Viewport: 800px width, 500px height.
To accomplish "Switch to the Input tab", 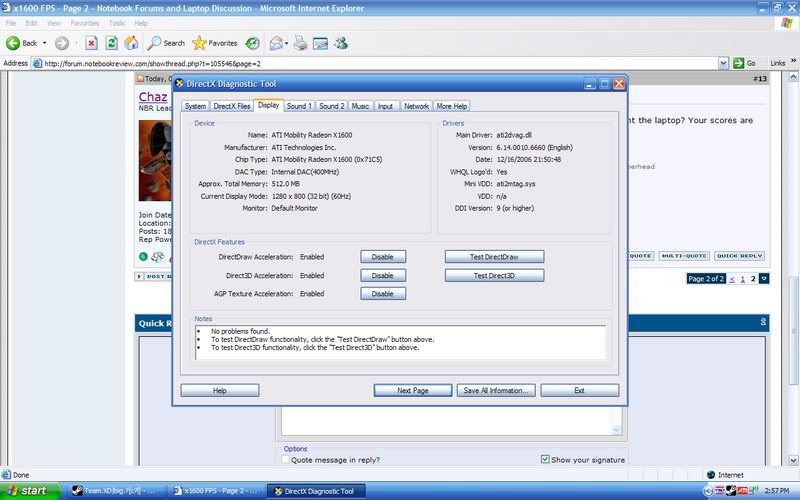I will (x=385, y=106).
